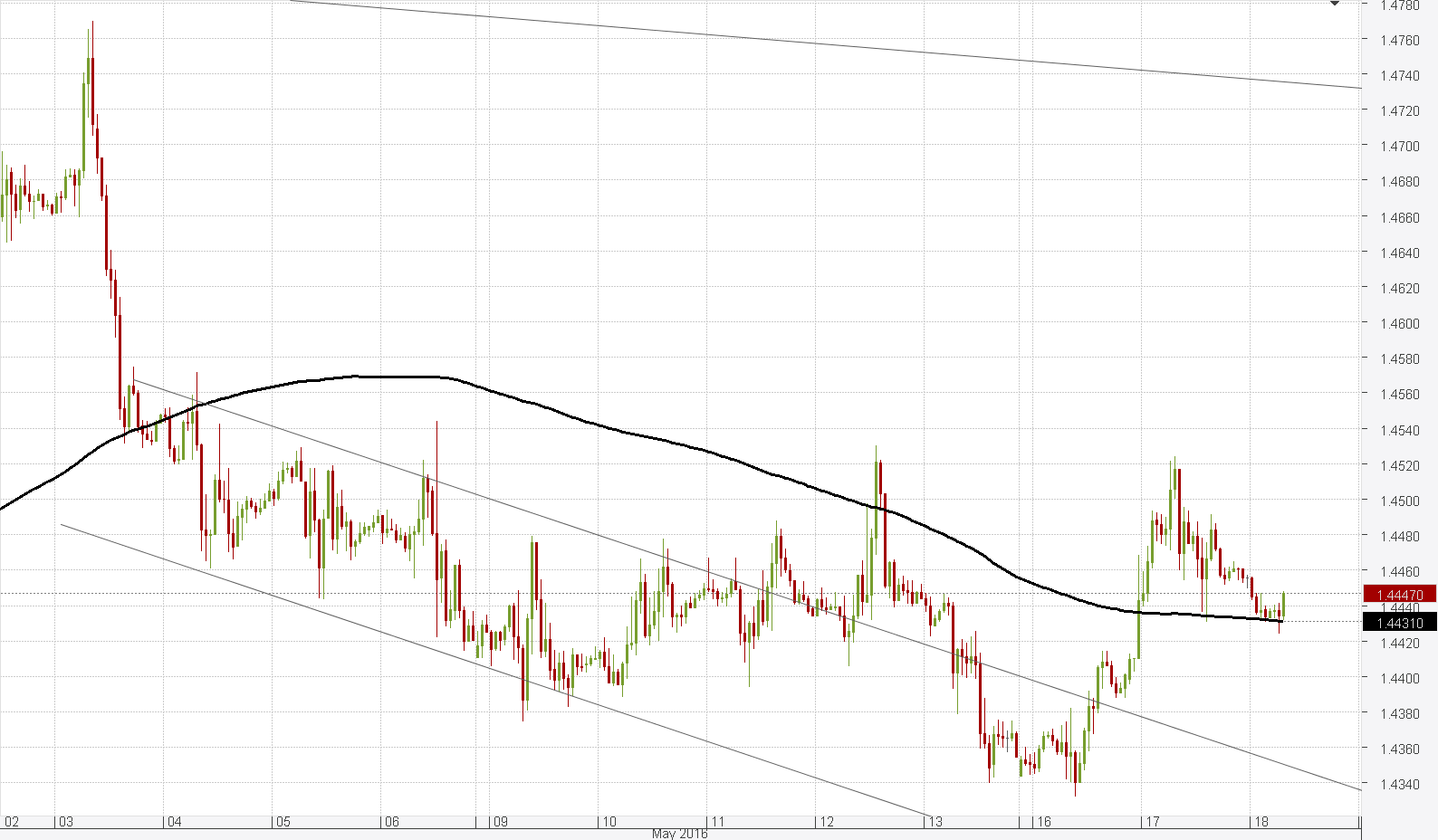Image resolution: width=1438 pixels, height=840 pixels.
Task: Click the 1.4500 price scale label
Action: [x=1399, y=501]
